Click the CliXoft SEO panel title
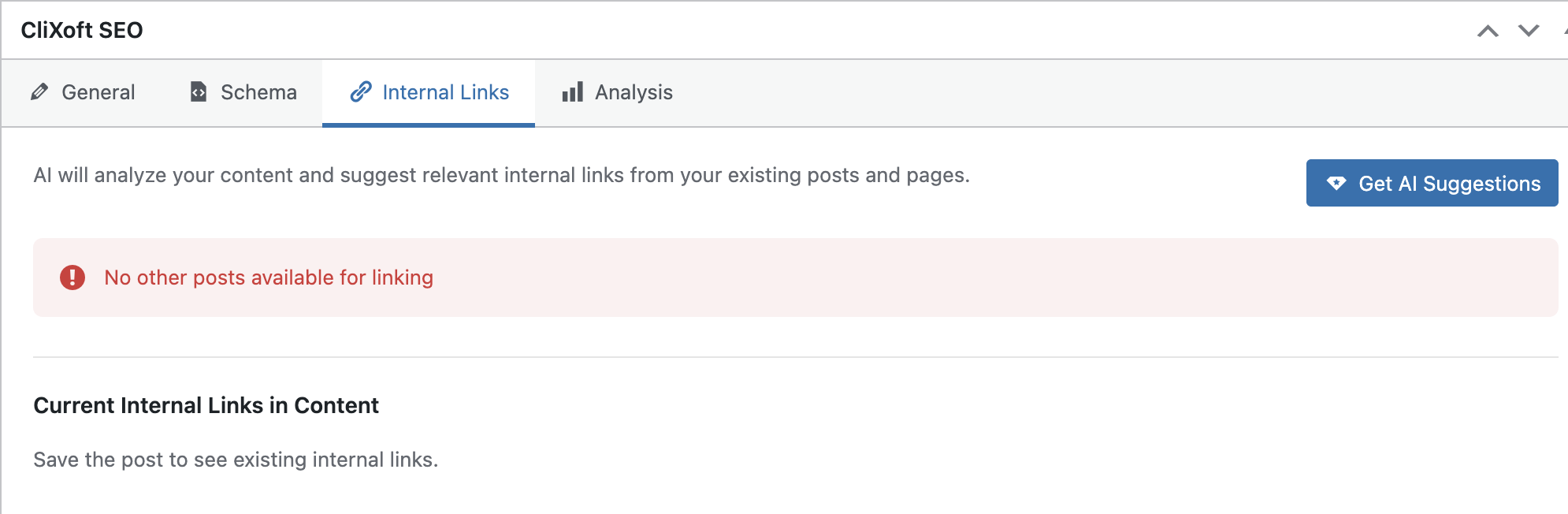This screenshot has height=514, width=1568. coord(82,30)
